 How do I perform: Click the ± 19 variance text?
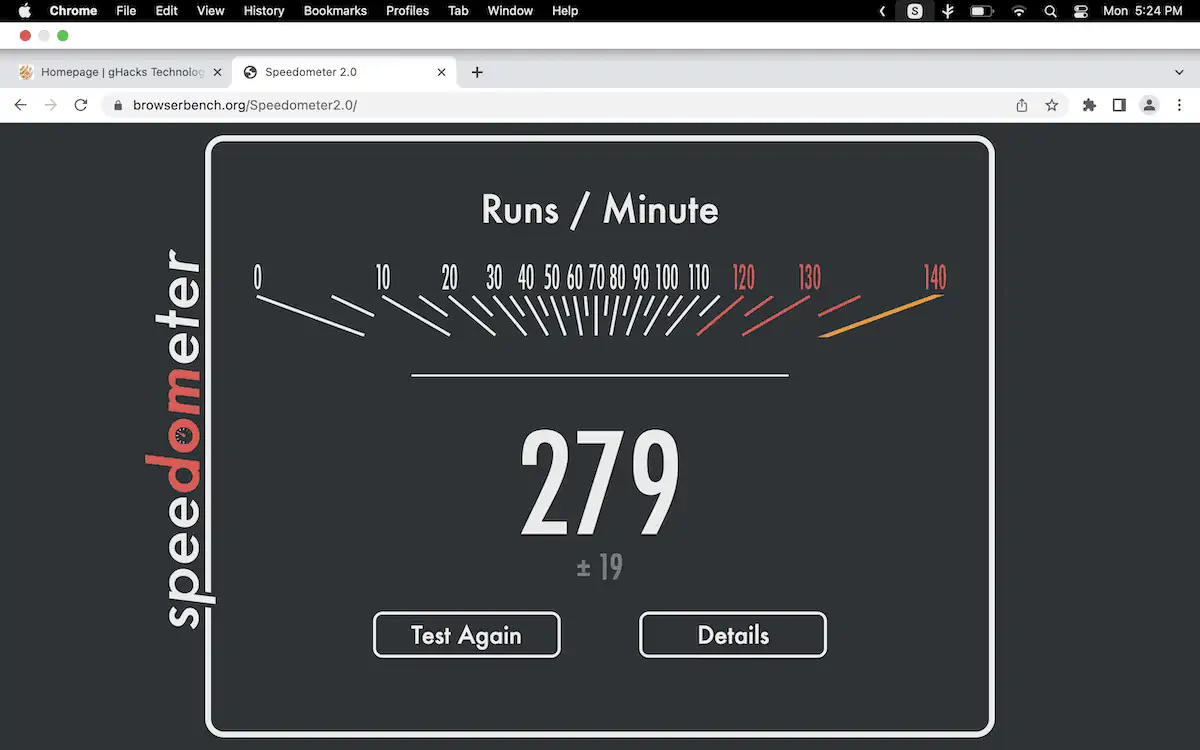(600, 568)
